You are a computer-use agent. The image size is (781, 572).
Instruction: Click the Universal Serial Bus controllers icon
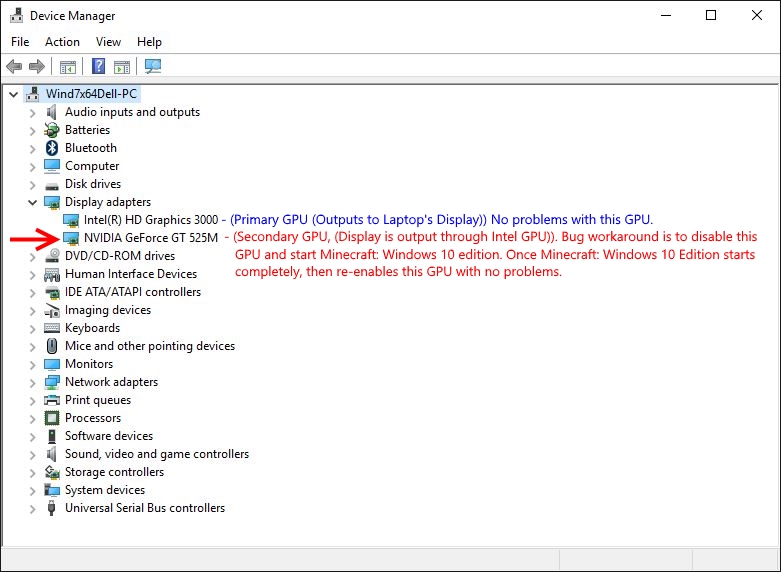52,508
